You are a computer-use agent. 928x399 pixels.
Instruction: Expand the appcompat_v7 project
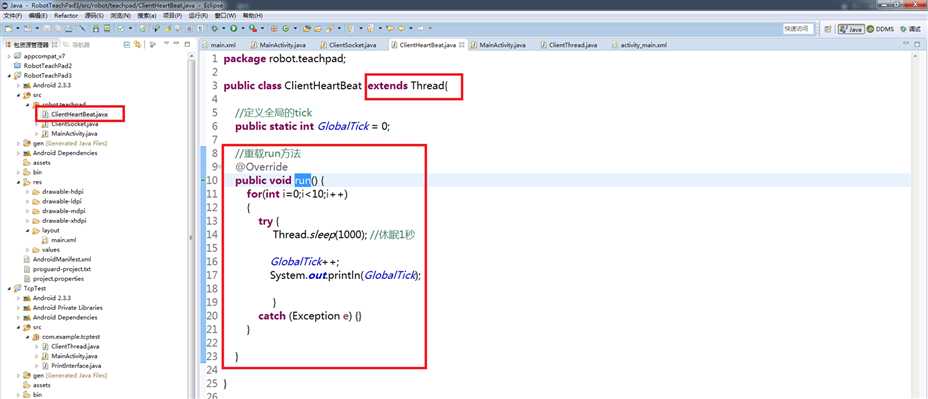tap(9, 56)
